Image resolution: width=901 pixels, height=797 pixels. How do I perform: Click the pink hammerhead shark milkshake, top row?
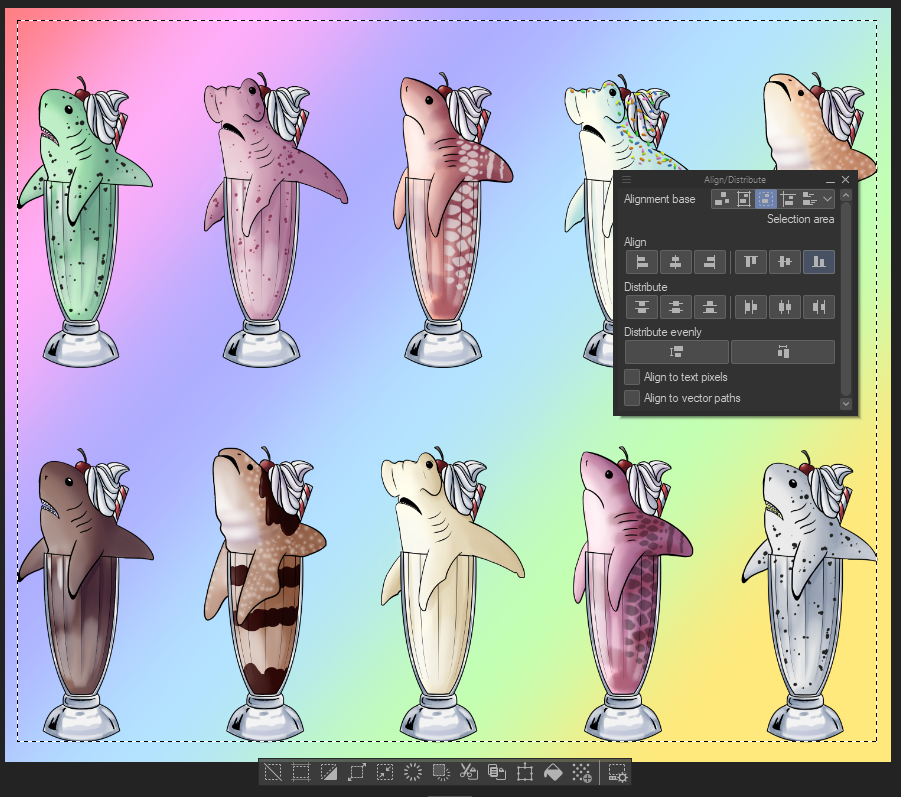coord(275,220)
